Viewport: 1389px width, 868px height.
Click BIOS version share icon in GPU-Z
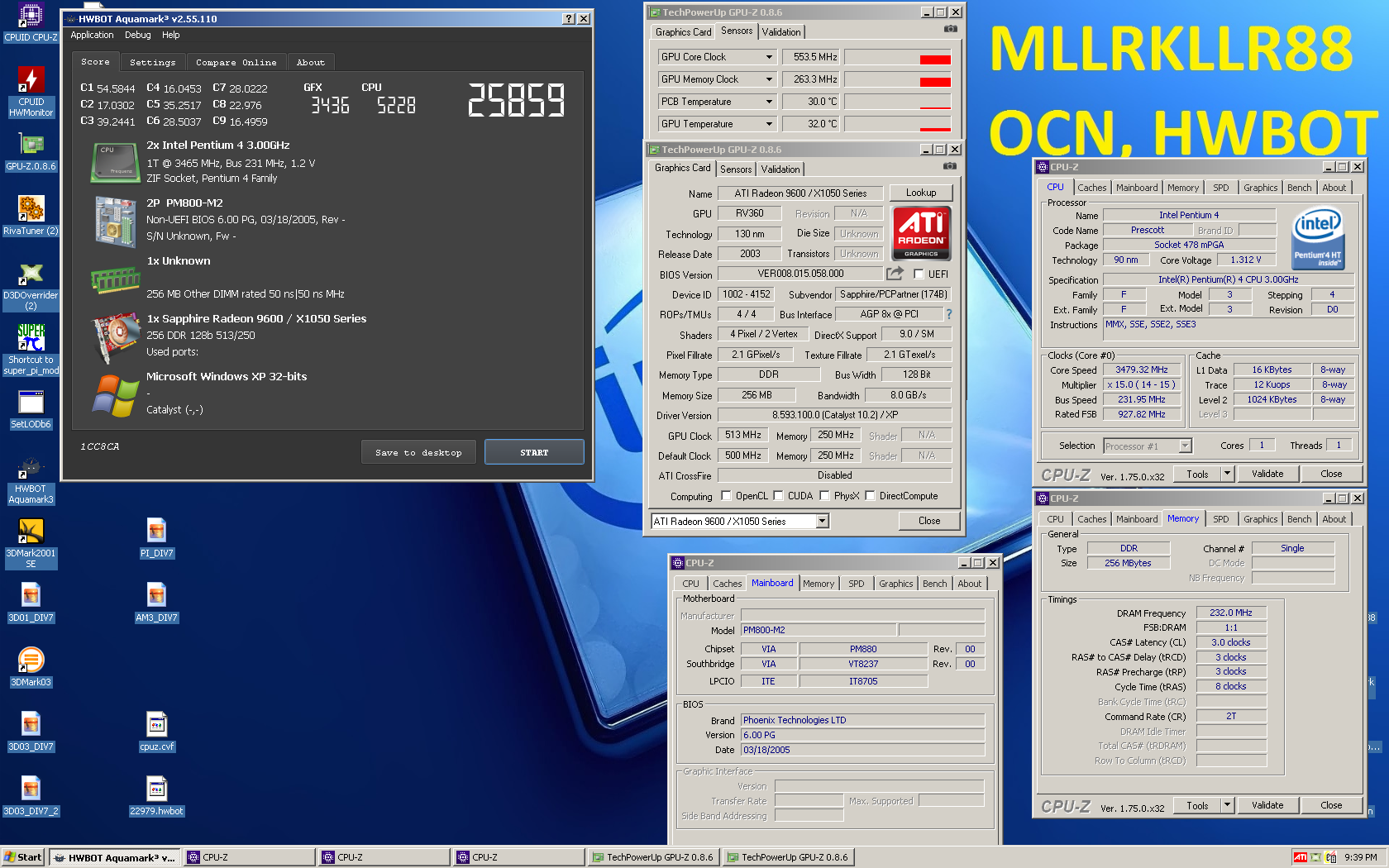[x=895, y=273]
